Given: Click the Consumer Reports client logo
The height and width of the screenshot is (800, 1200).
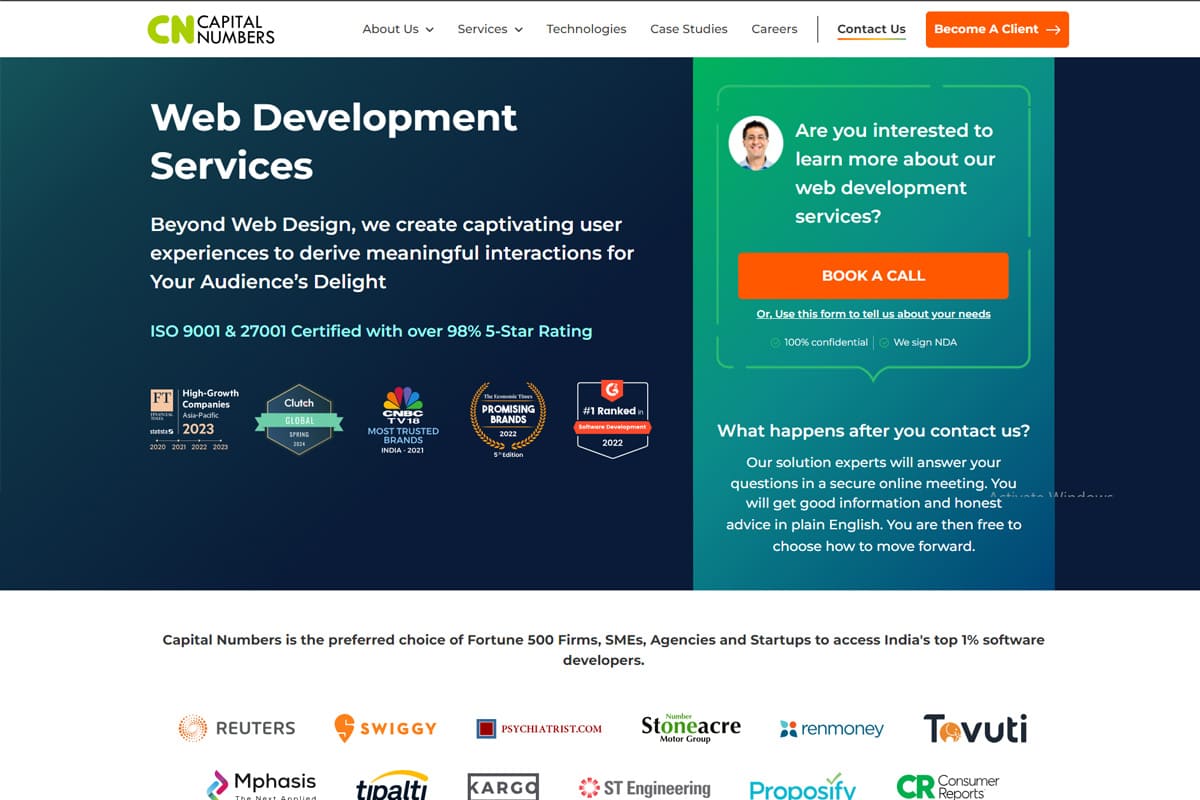Looking at the screenshot, I should [948, 786].
